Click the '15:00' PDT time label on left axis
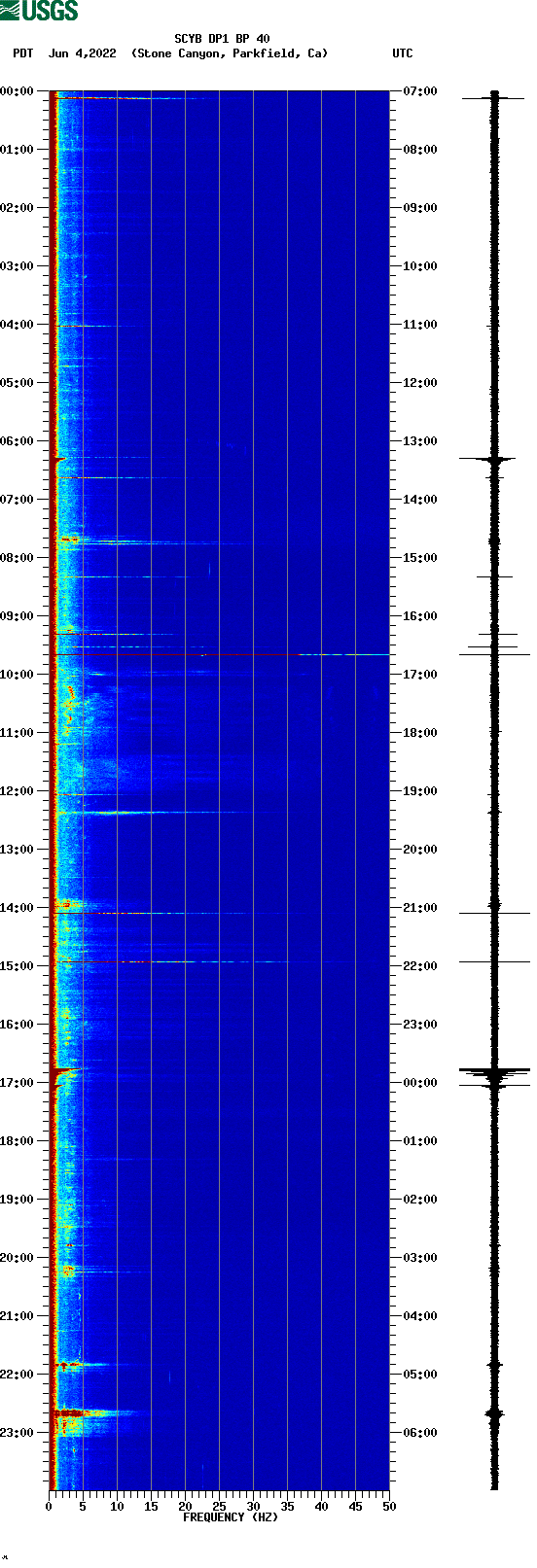This screenshot has height=1568, width=537. point(18,966)
